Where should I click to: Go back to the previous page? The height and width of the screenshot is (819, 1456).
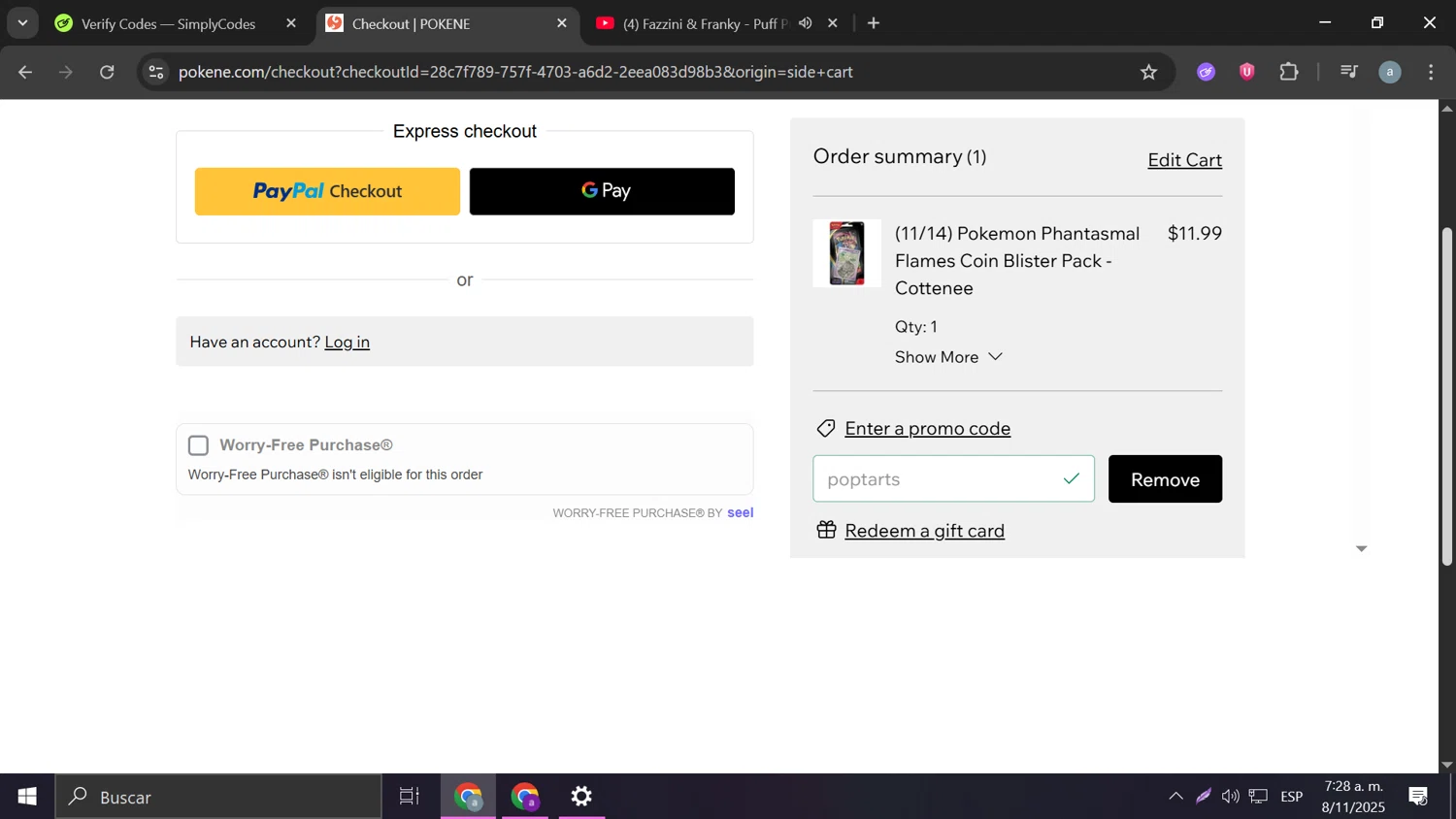[x=25, y=72]
